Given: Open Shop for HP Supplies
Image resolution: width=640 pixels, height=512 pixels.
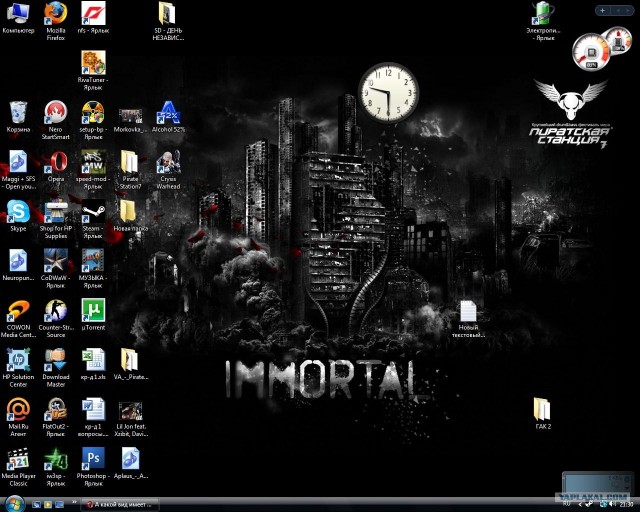Looking at the screenshot, I should click(56, 220).
